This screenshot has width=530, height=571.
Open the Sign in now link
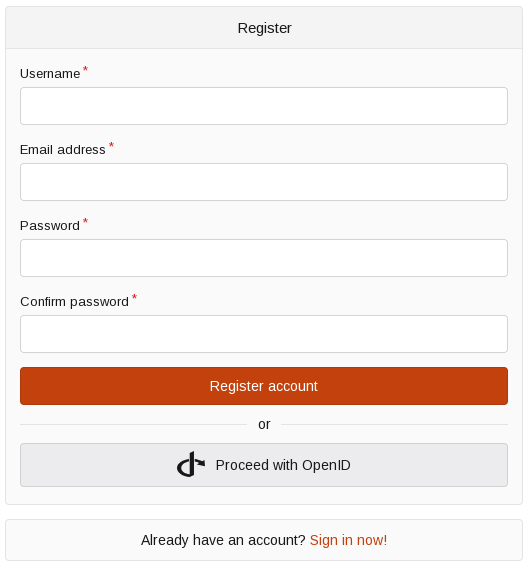[x=348, y=540]
